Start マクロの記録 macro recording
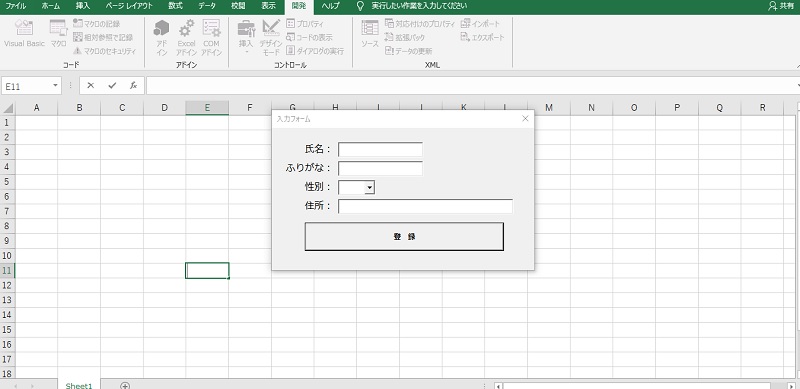The width and height of the screenshot is (800, 389). click(97, 23)
